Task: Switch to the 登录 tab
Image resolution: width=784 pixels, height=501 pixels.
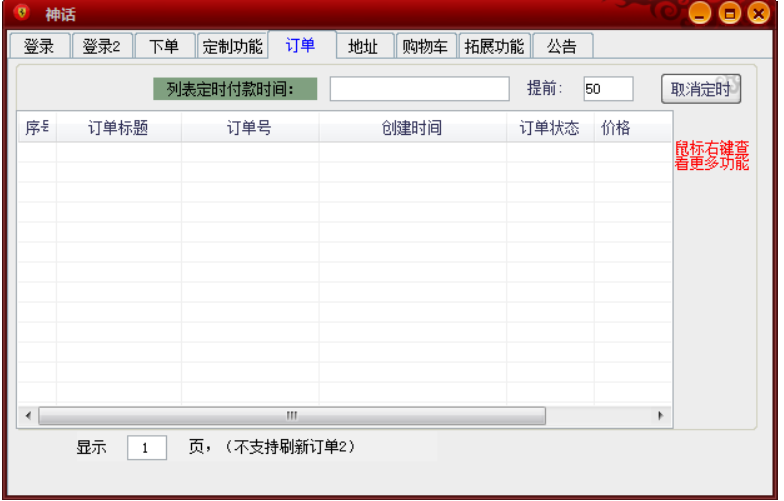Action: (x=39, y=46)
